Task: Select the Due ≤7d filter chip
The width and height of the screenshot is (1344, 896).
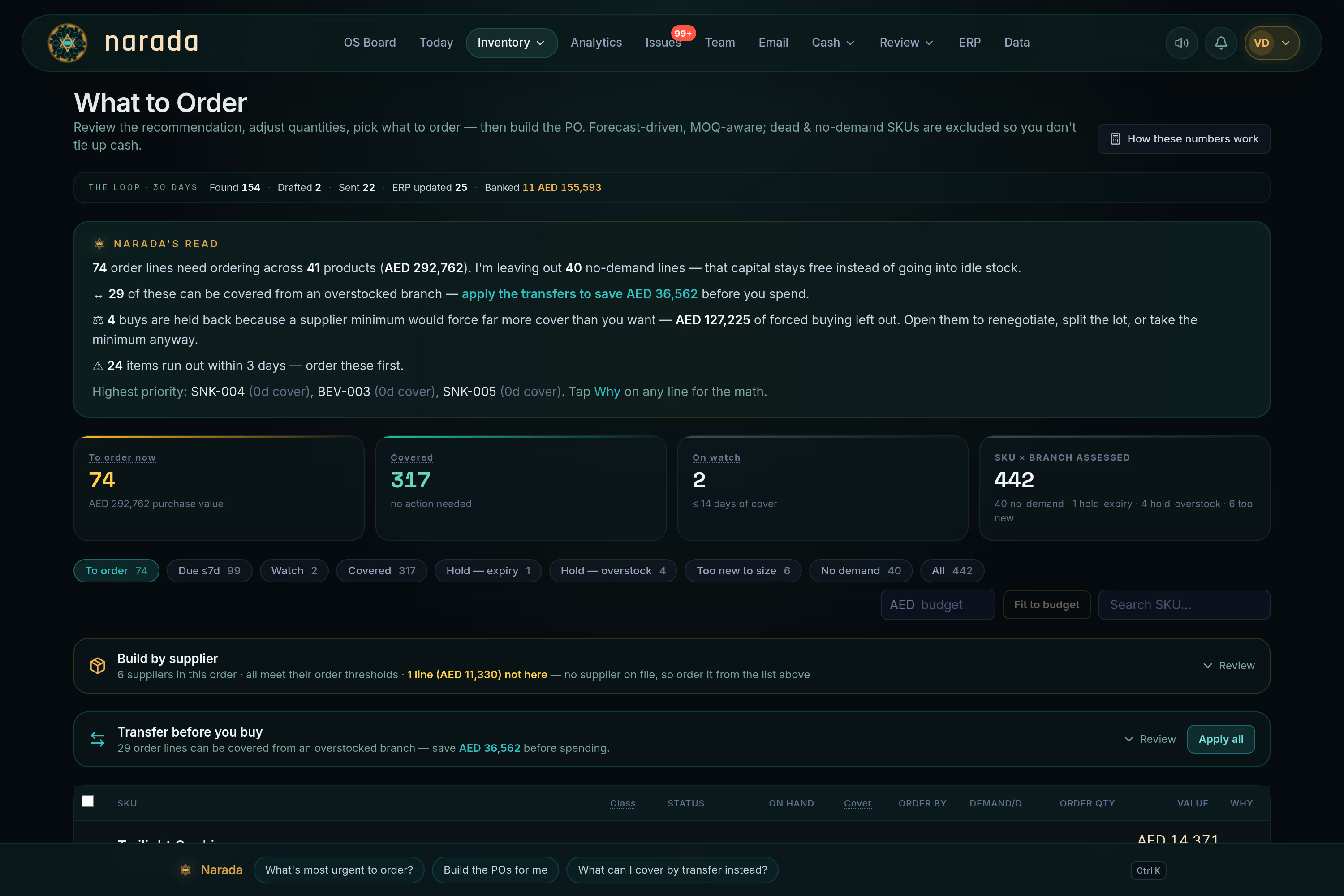Action: (x=209, y=570)
